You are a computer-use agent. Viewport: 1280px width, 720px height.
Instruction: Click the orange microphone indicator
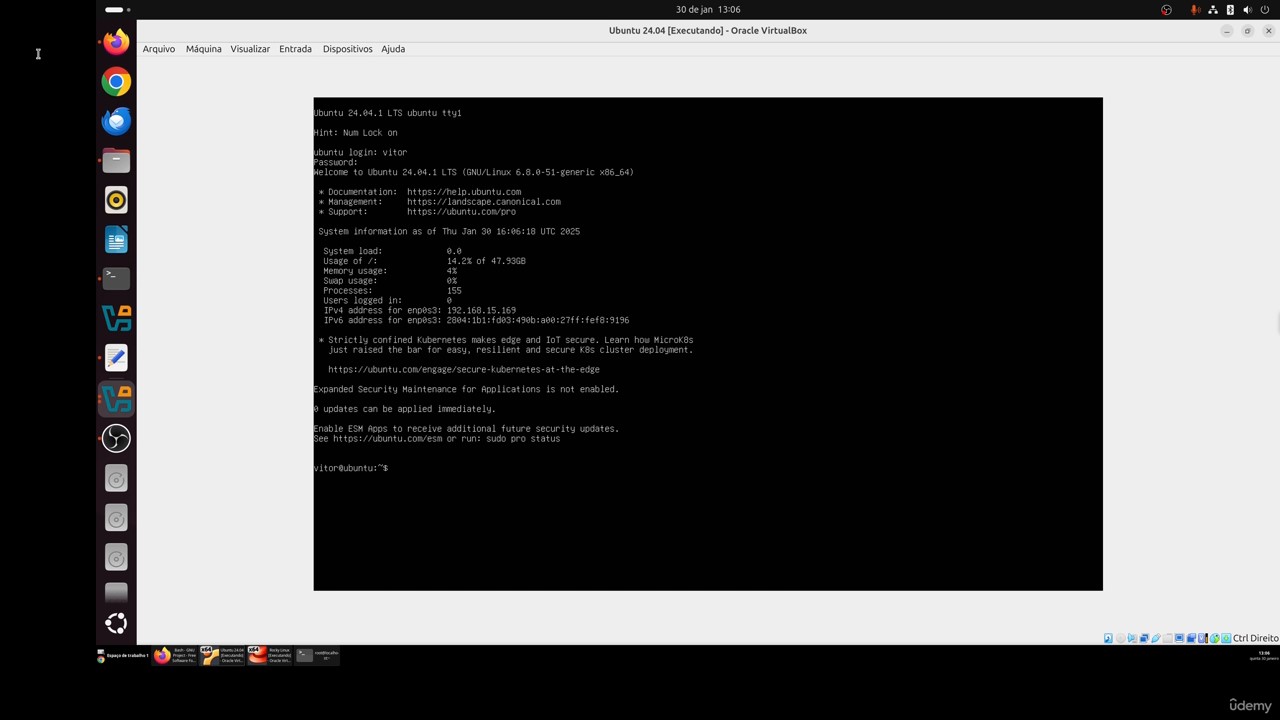pyautogui.click(x=1195, y=10)
